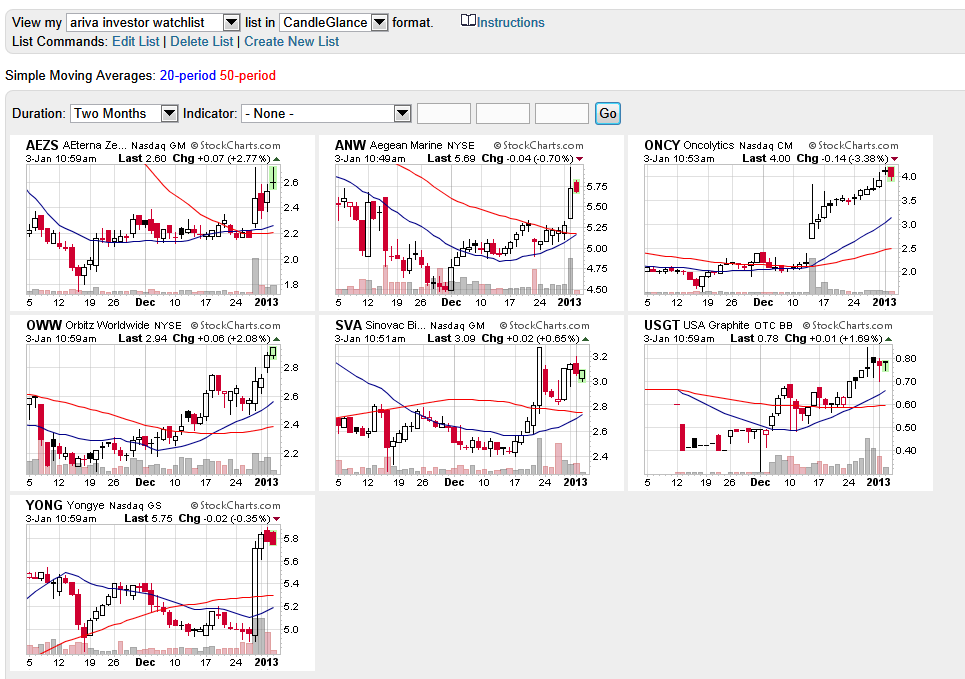Image resolution: width=965 pixels, height=679 pixels.
Task: Click the YONG ticker symbol
Action: click(x=44, y=505)
